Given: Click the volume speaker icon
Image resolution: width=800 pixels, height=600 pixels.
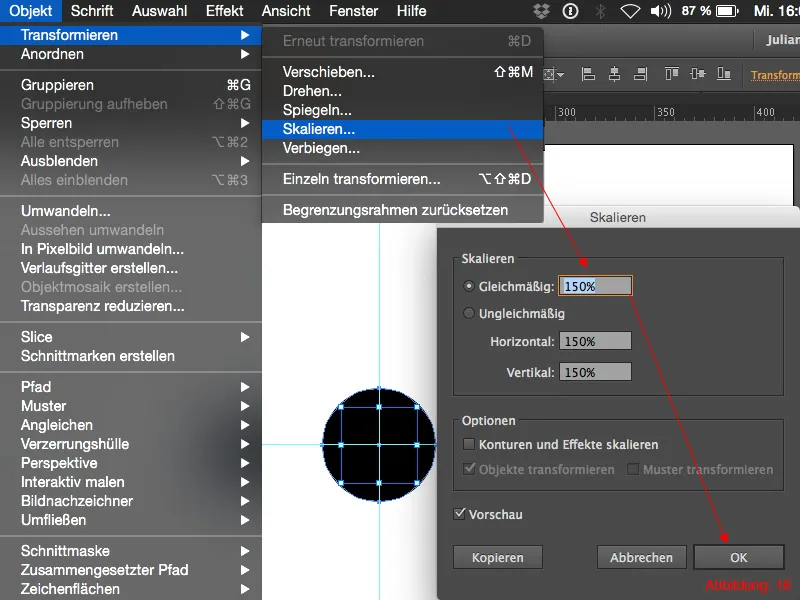Looking at the screenshot, I should 661,11.
